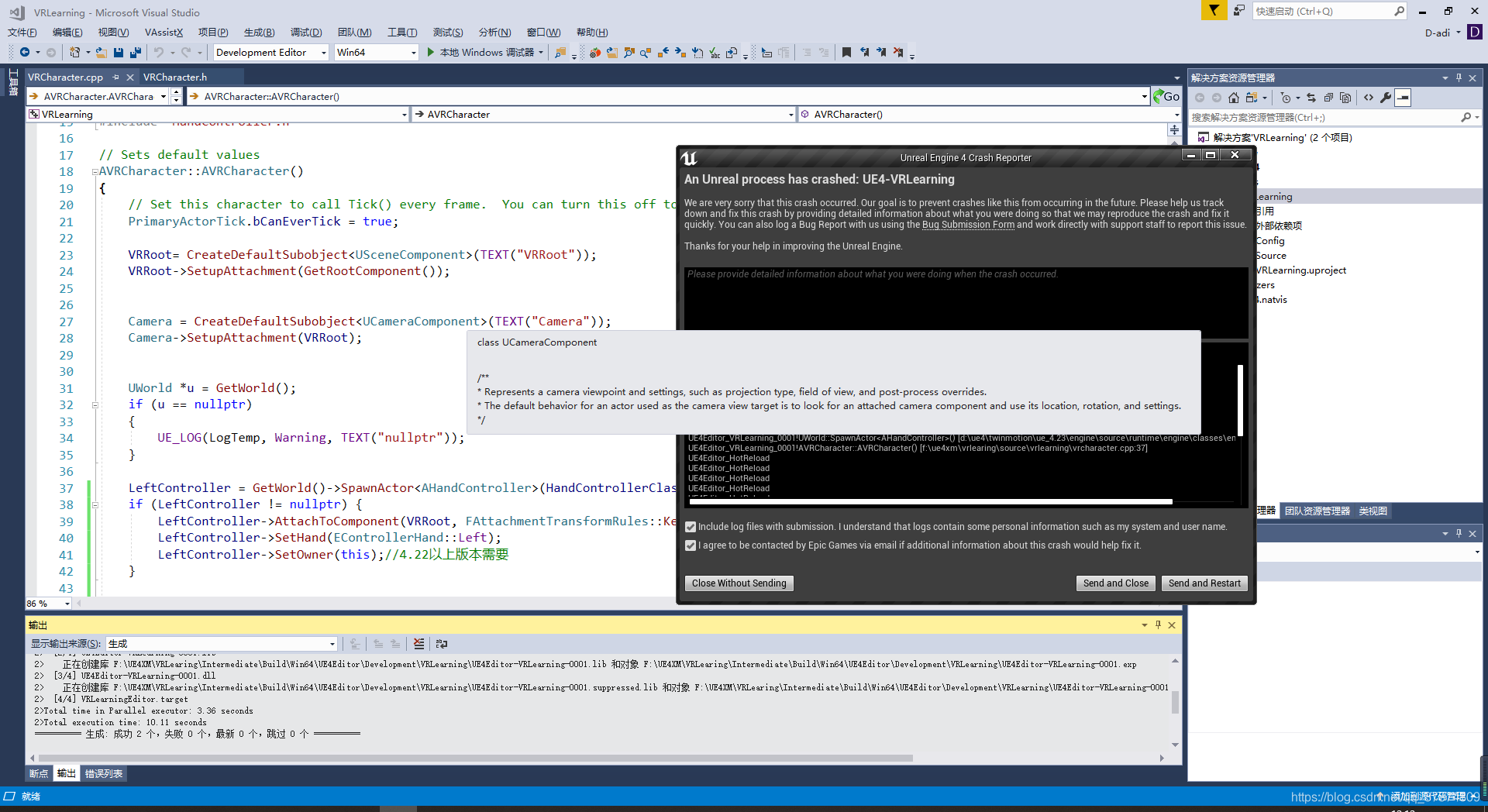Click the Show All Files icon in Solution Explorer
This screenshot has height=812, width=1488.
point(1345,98)
